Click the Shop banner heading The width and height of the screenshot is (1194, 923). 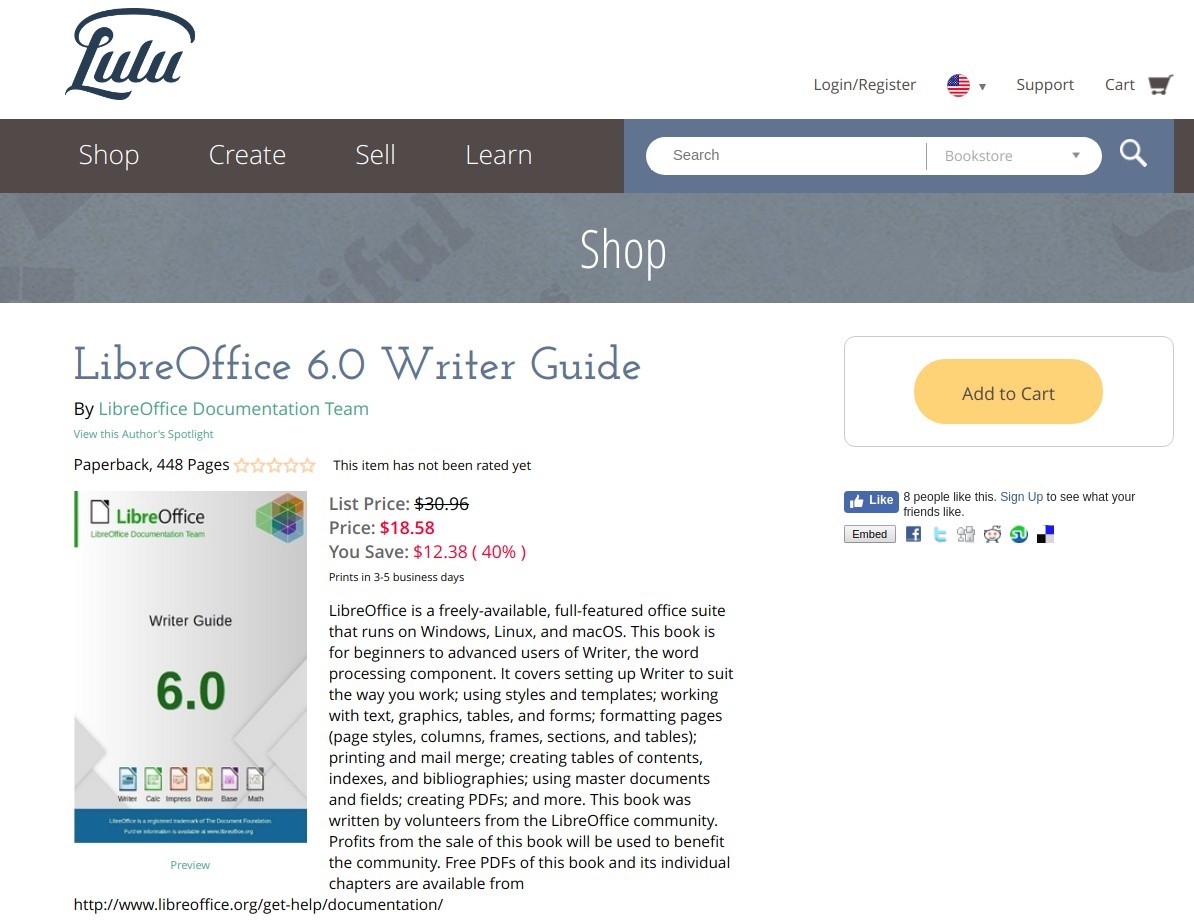pos(623,250)
